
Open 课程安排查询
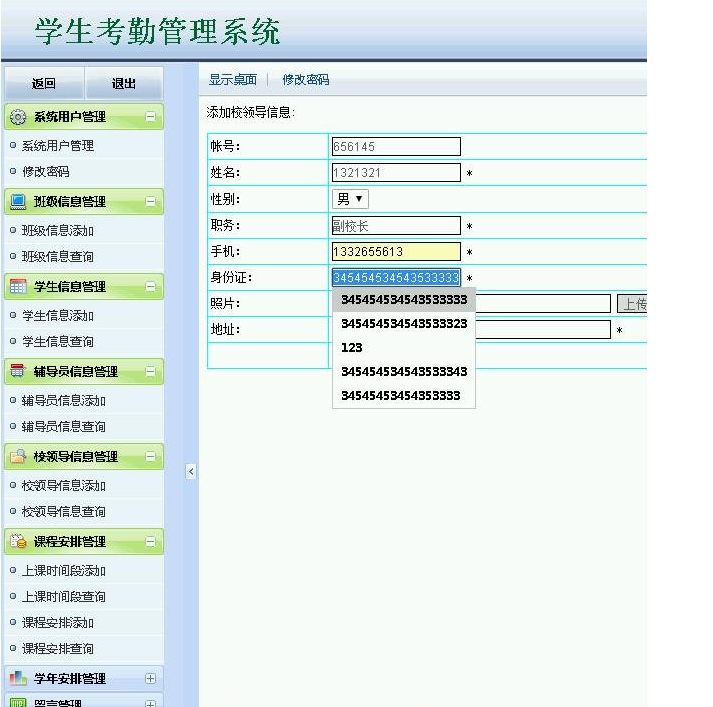coord(58,648)
